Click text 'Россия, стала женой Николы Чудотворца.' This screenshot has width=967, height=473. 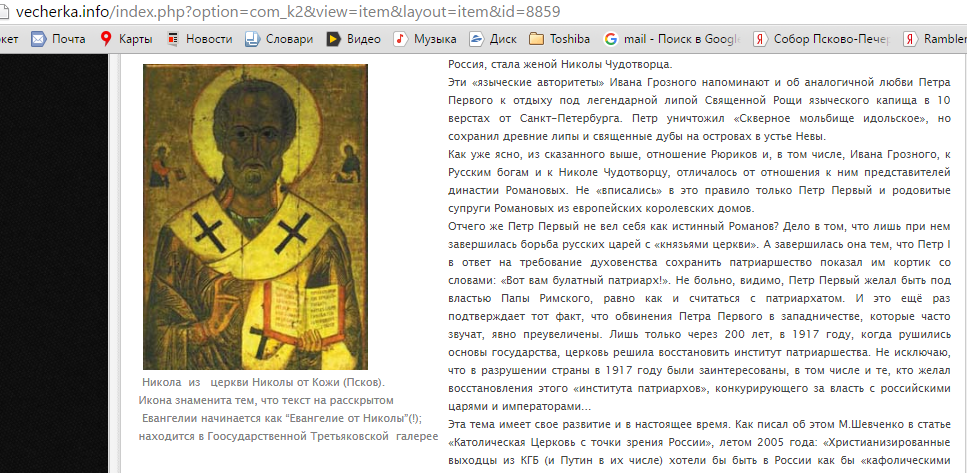(x=560, y=64)
